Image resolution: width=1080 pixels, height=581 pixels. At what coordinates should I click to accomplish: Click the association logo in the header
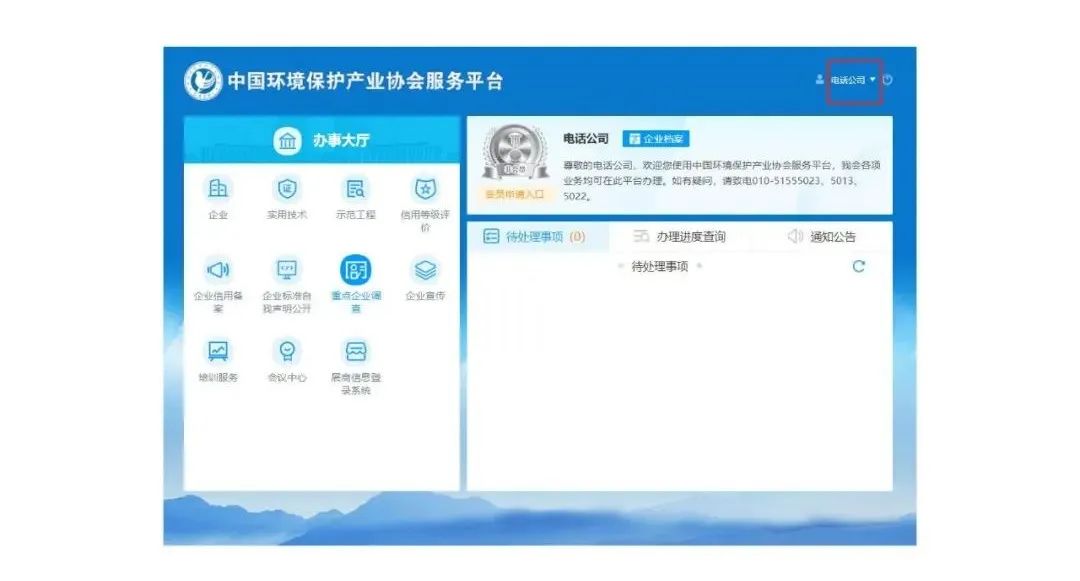(x=203, y=81)
